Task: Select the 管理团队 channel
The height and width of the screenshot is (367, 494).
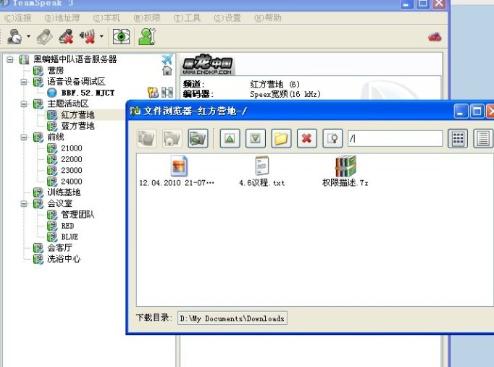Action: pyautogui.click(x=78, y=214)
